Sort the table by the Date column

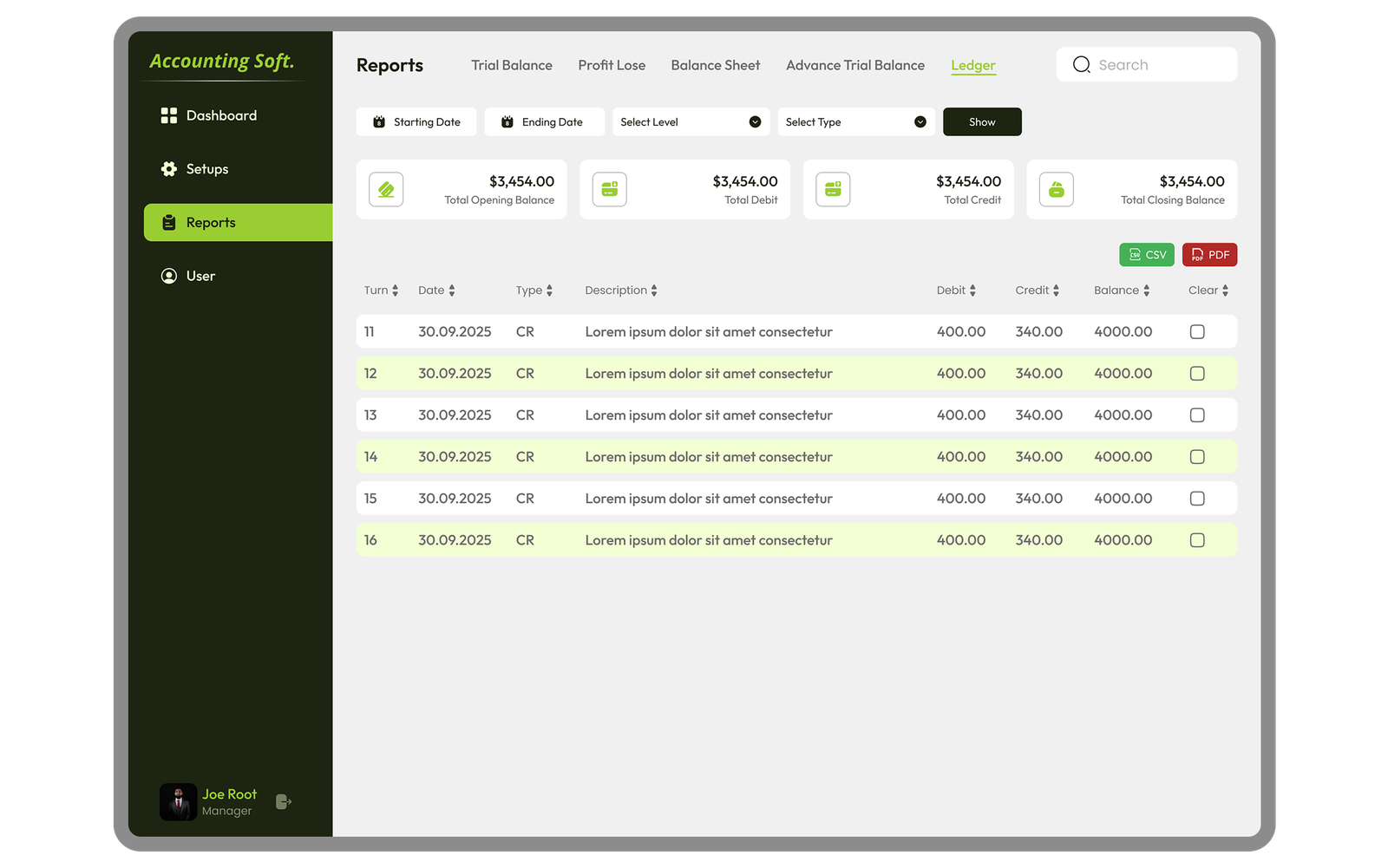(x=437, y=290)
